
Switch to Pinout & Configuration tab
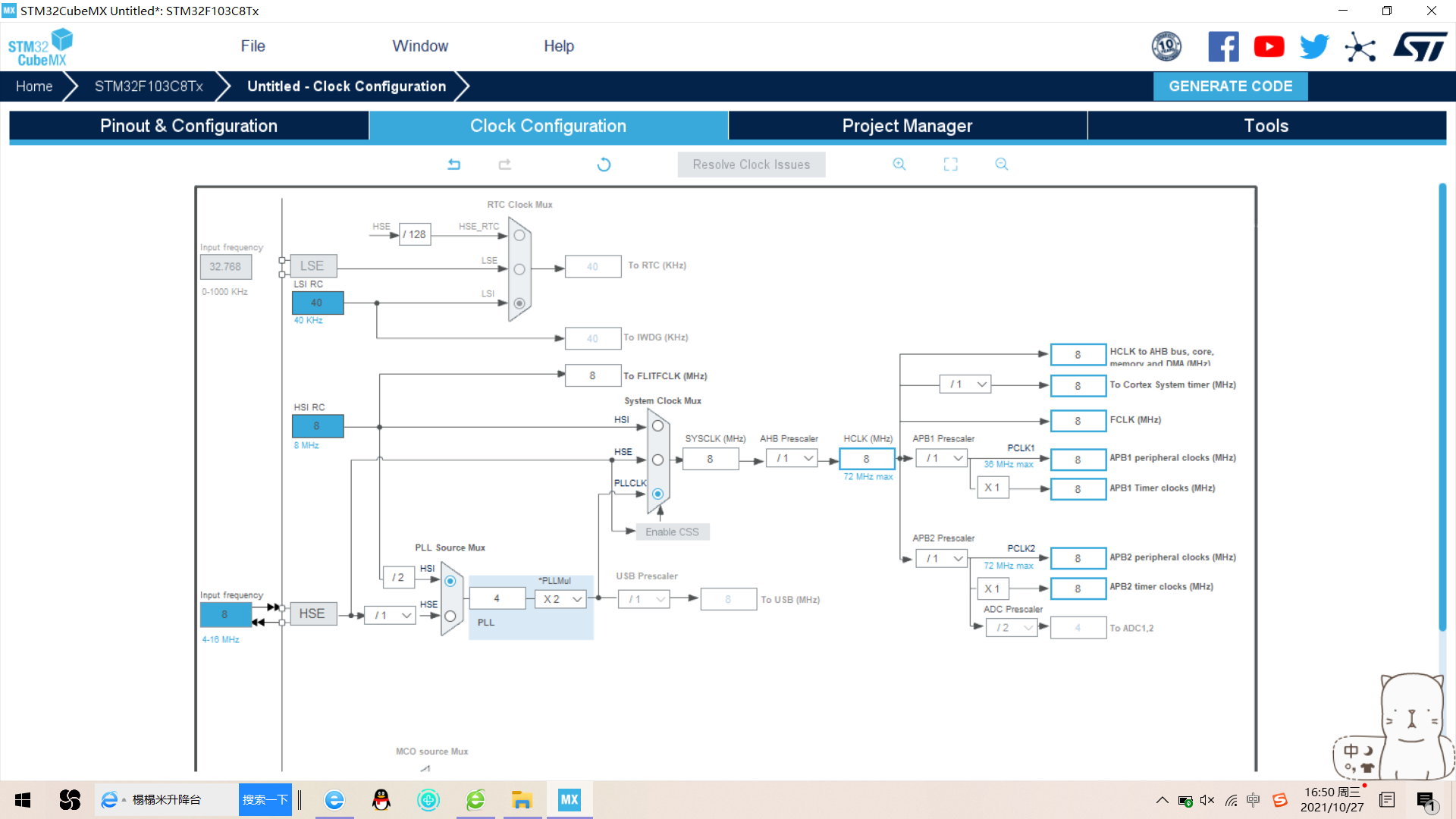(x=189, y=126)
